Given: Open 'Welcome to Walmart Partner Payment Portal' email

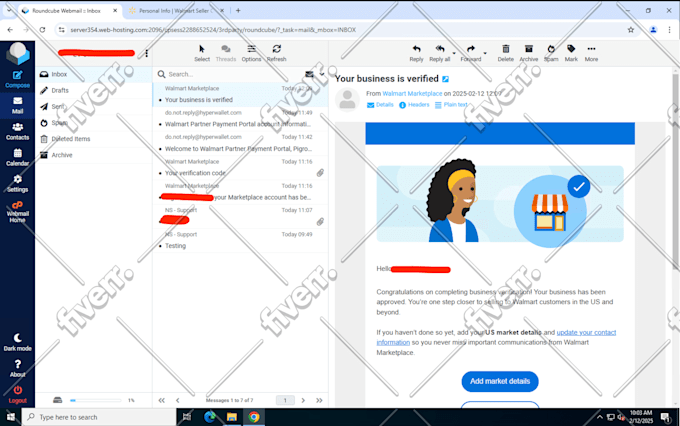Looking at the screenshot, I should click(x=240, y=143).
